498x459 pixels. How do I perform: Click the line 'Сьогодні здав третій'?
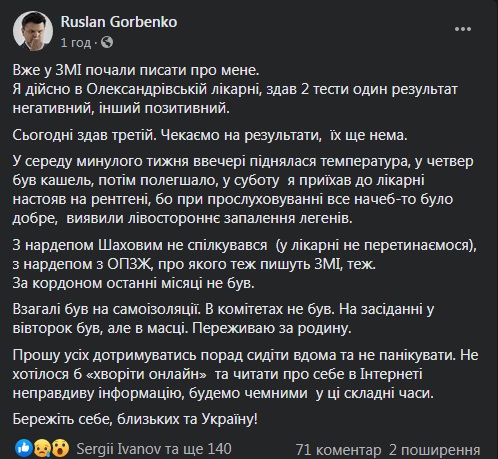(210, 135)
